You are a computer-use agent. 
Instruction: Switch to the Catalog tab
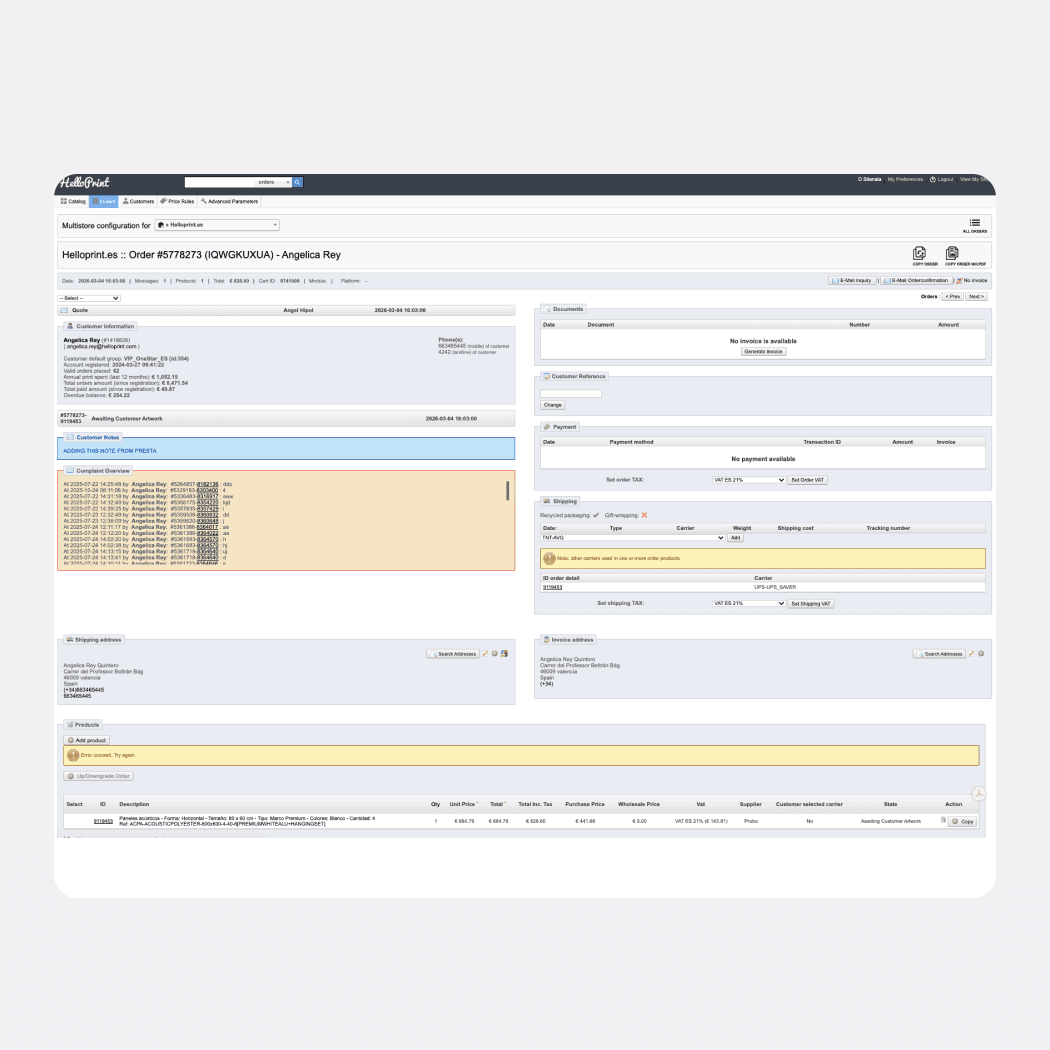74,201
